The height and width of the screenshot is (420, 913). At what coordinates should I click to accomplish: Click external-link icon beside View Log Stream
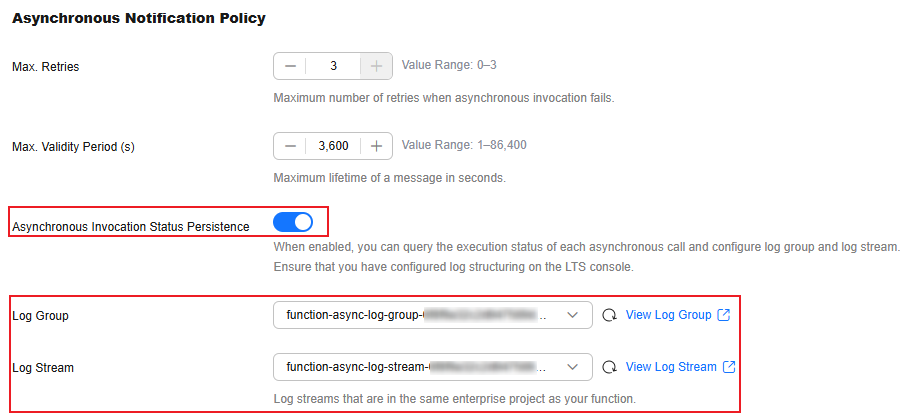coord(729,367)
